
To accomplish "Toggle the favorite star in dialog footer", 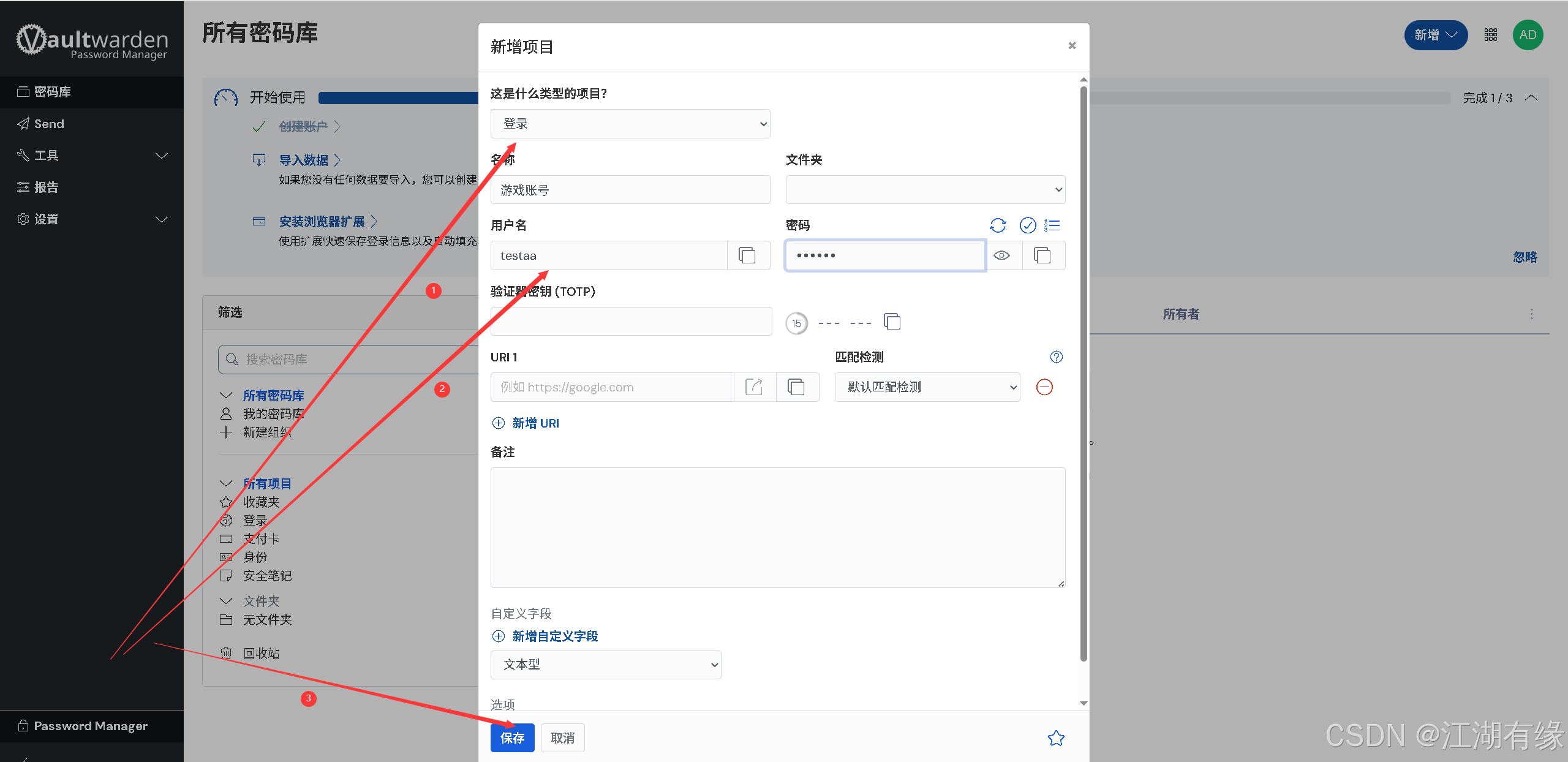I will tap(1056, 738).
